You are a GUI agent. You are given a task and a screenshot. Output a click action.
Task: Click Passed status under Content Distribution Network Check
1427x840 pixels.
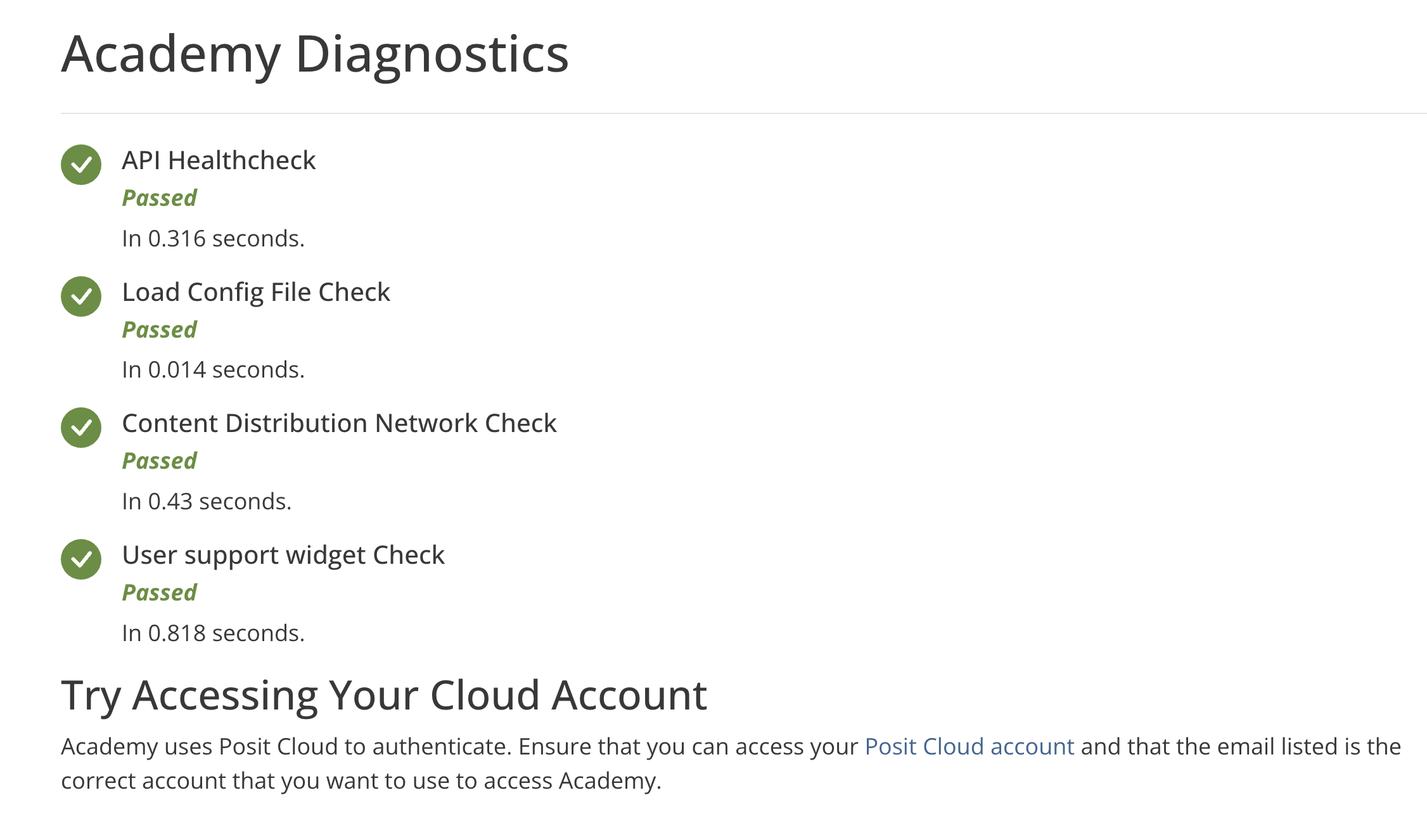pos(159,461)
